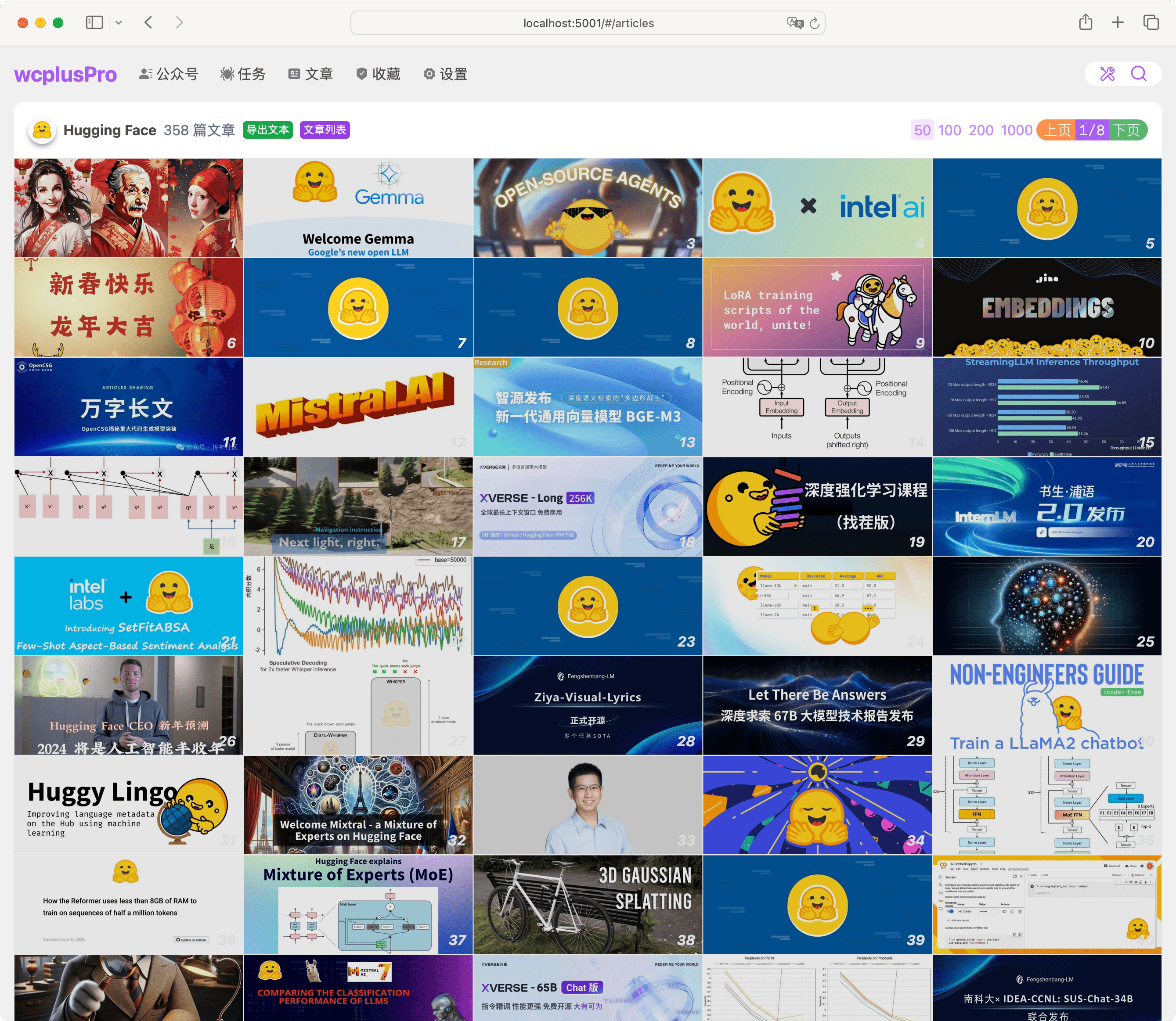Open the Next light, right navigation thumbnail
Viewport: 1176px width, 1021px height.
coord(358,507)
